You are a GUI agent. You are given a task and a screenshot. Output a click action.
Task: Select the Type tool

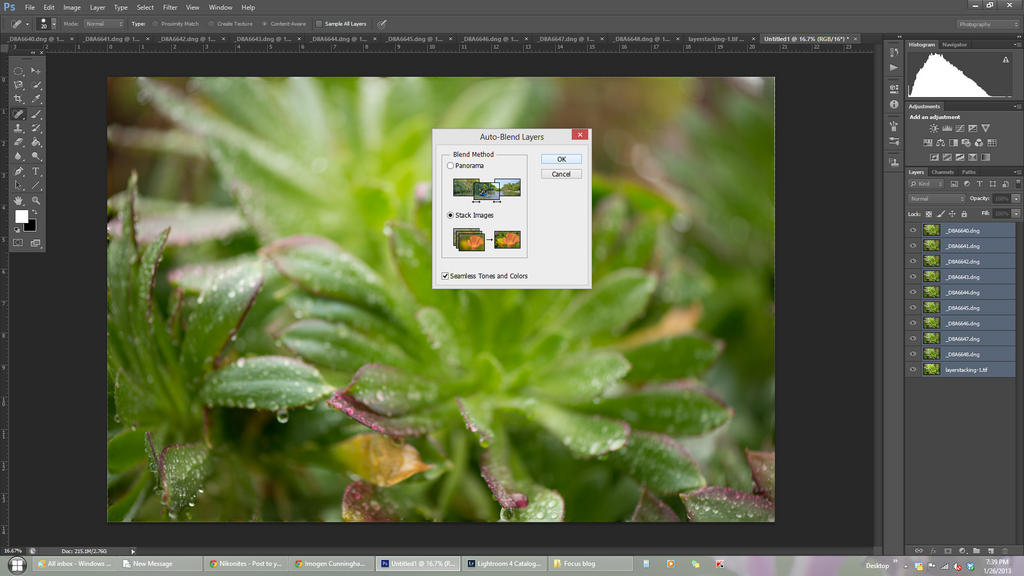(x=37, y=171)
